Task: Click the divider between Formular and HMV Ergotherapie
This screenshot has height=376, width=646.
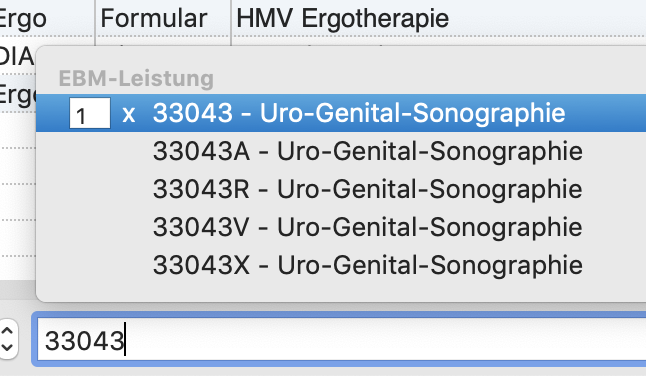Action: (x=231, y=19)
